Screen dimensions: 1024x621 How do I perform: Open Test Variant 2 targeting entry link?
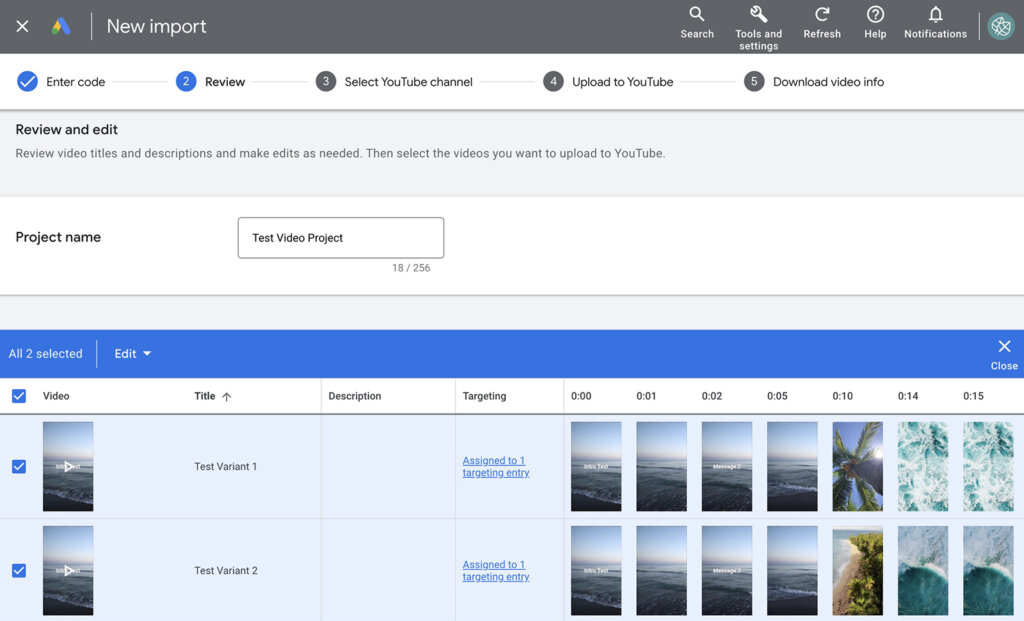[x=495, y=571]
